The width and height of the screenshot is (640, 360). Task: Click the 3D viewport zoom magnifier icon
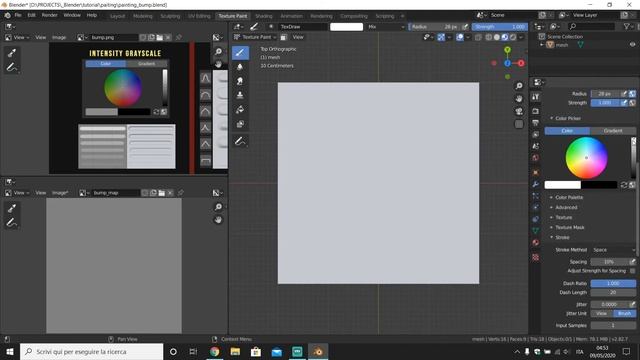(519, 86)
